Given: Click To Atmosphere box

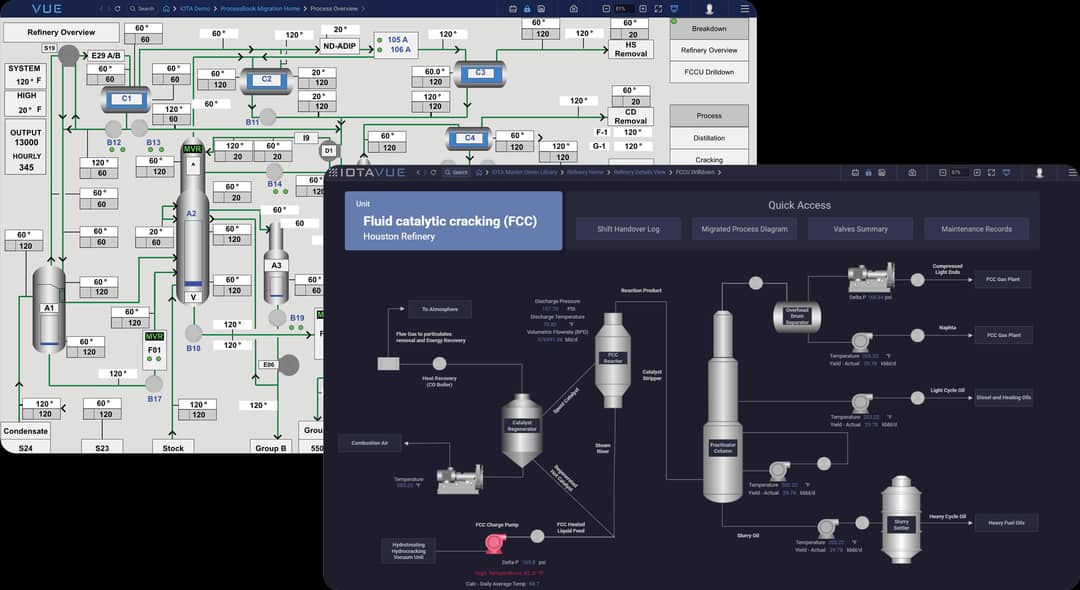Looking at the screenshot, I should tap(439, 309).
